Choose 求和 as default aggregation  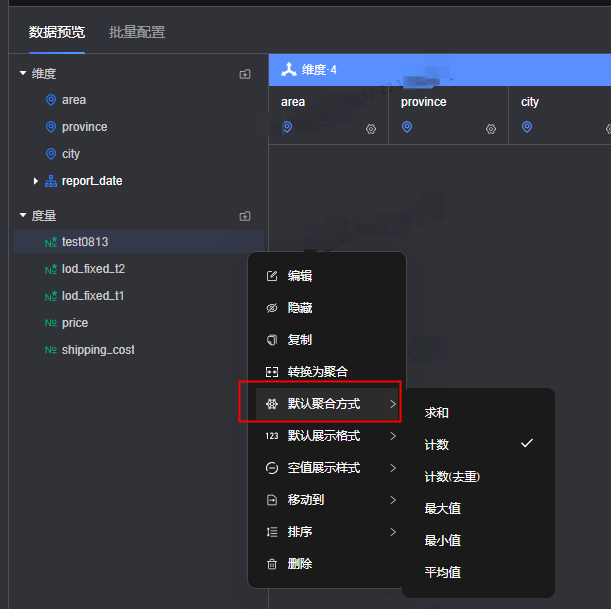point(437,412)
